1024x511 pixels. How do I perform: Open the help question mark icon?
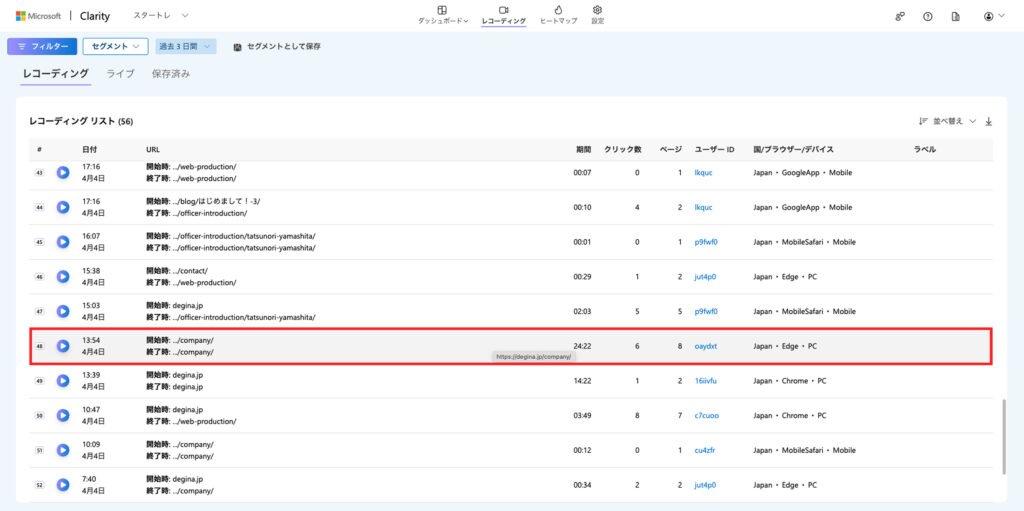point(927,16)
